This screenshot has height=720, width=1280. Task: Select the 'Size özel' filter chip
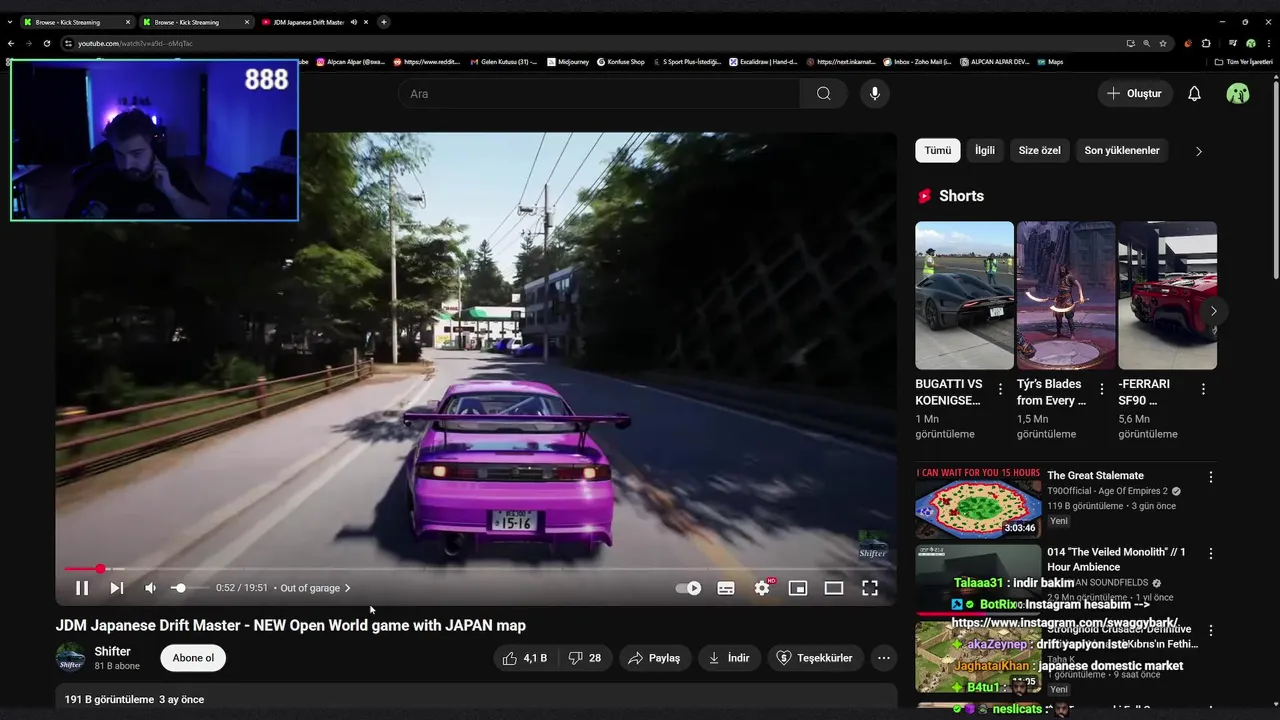(x=1040, y=150)
